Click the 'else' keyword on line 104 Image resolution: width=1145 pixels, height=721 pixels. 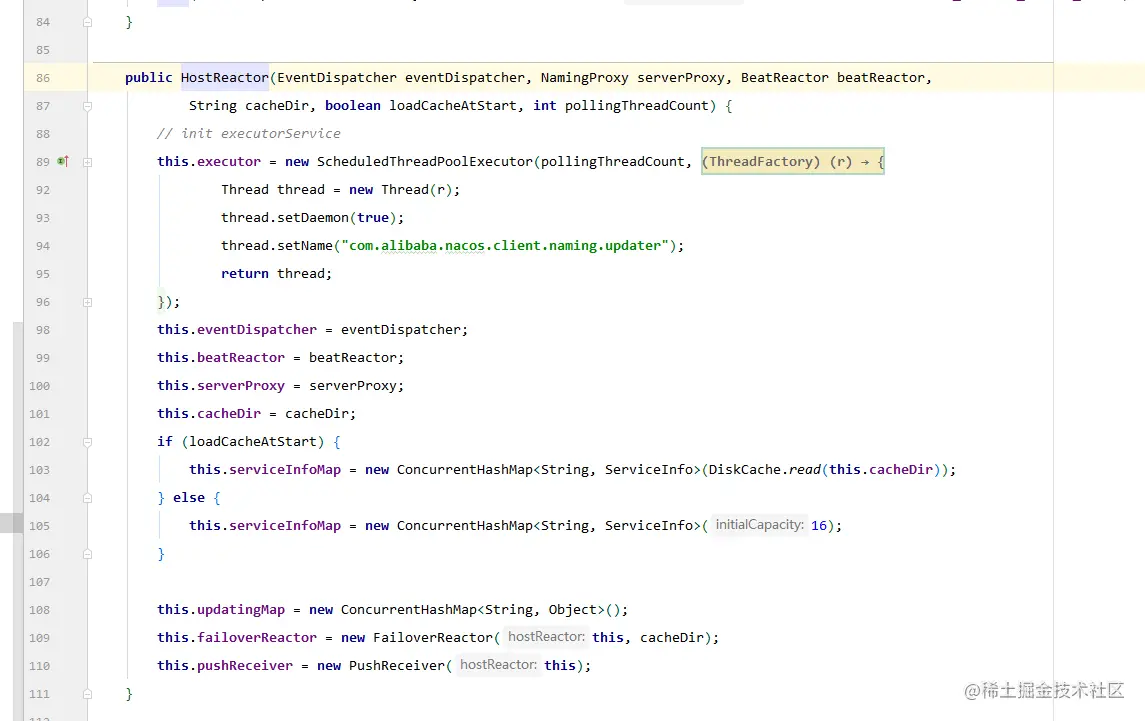pyautogui.click(x=189, y=497)
